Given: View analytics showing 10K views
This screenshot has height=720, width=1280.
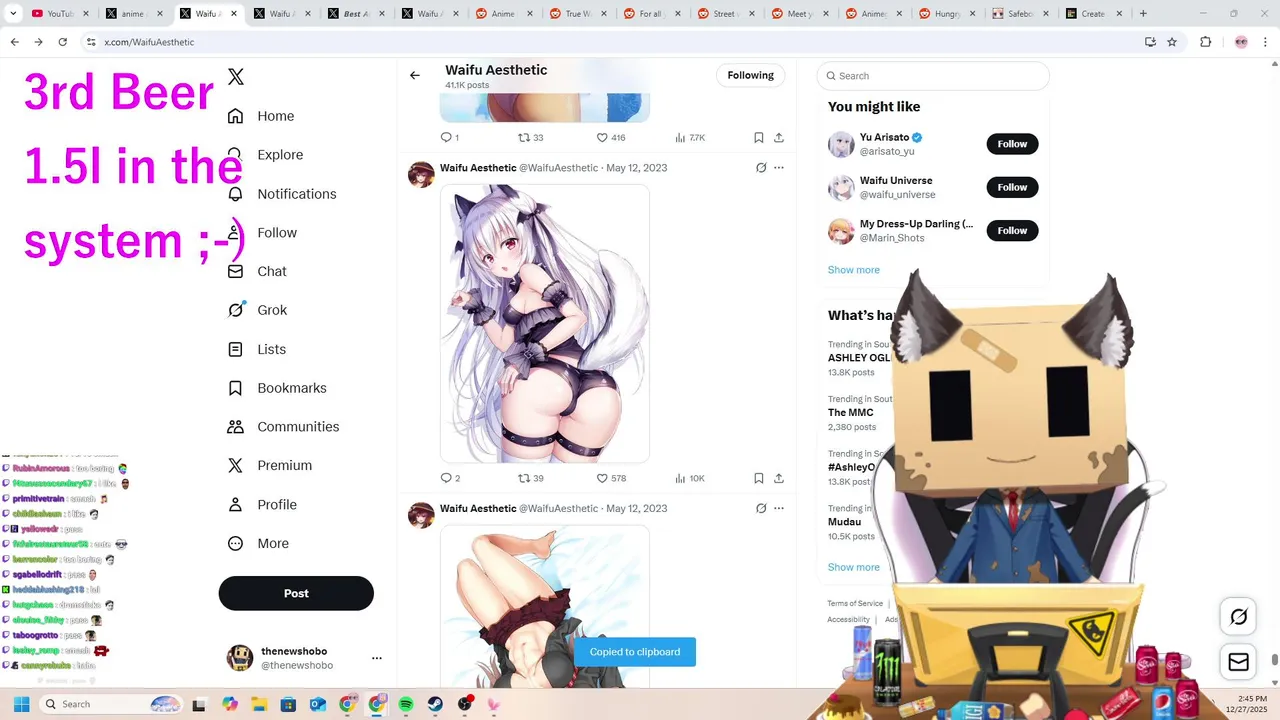Looking at the screenshot, I should (x=690, y=479).
